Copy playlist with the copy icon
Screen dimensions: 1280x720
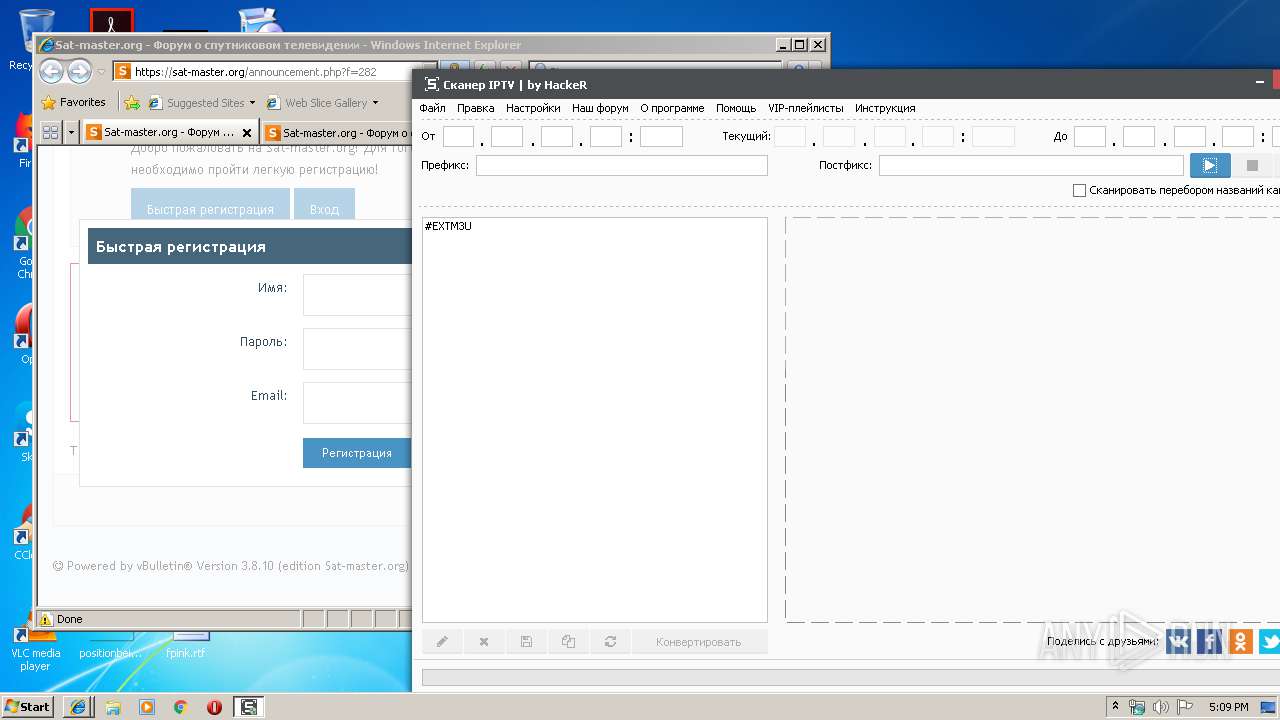click(568, 642)
